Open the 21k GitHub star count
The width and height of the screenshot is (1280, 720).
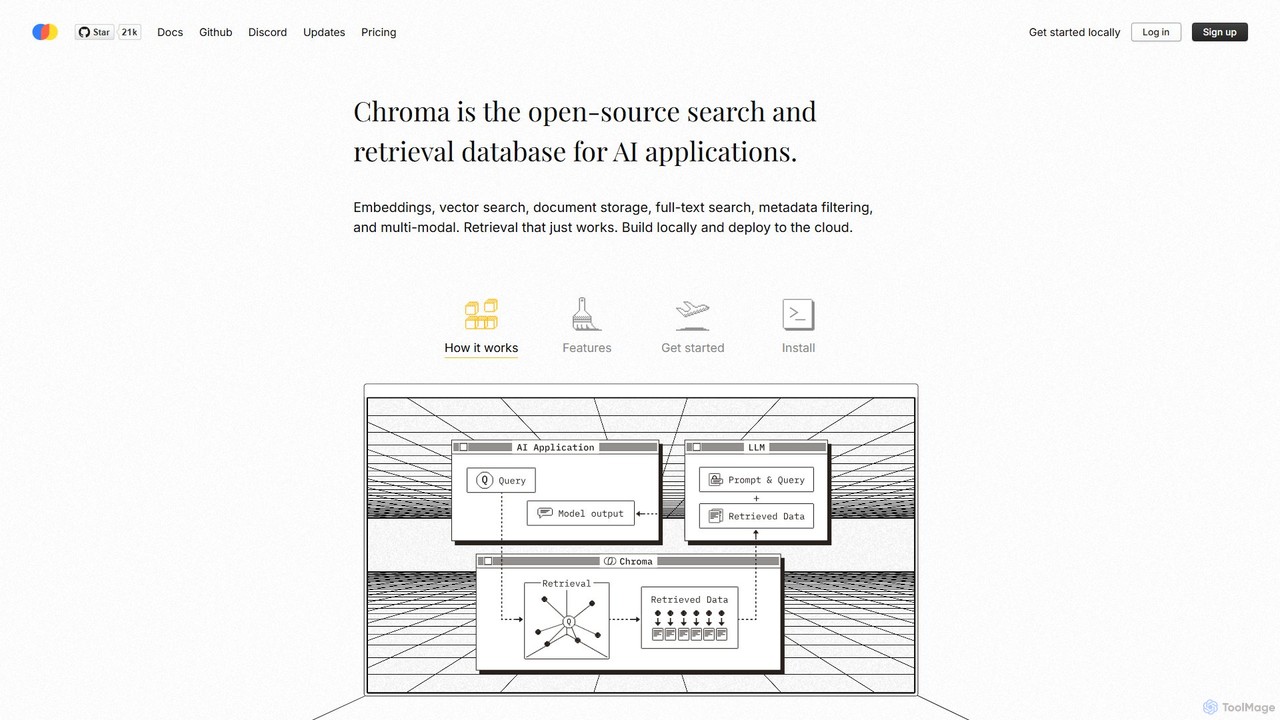130,32
